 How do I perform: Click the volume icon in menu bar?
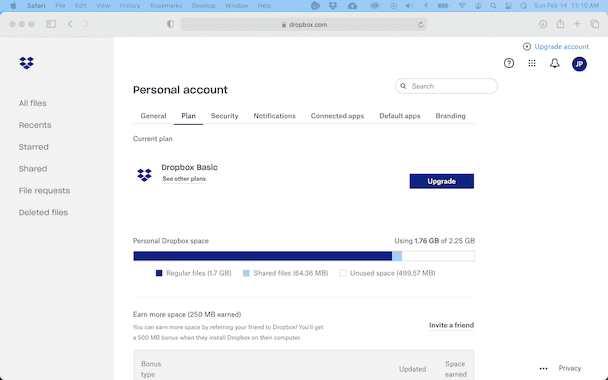point(409,5)
